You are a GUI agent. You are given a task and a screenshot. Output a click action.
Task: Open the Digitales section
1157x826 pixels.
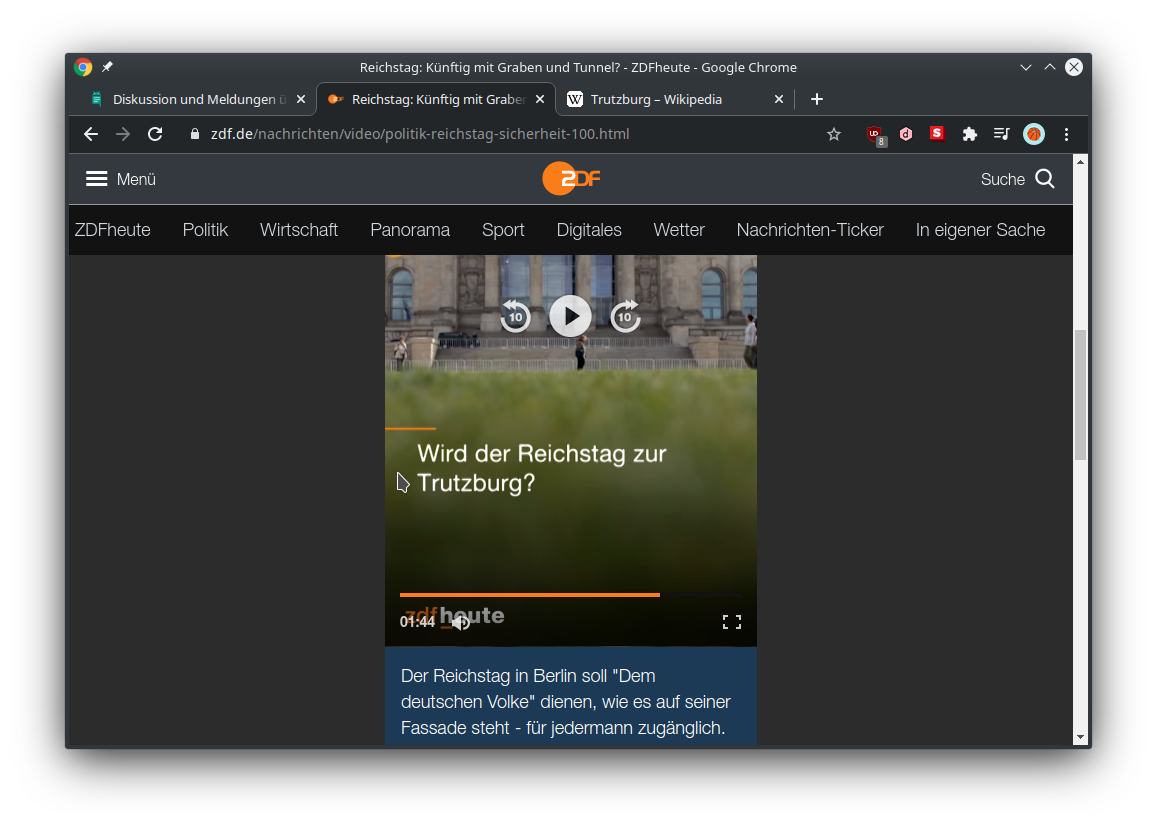[x=589, y=230]
